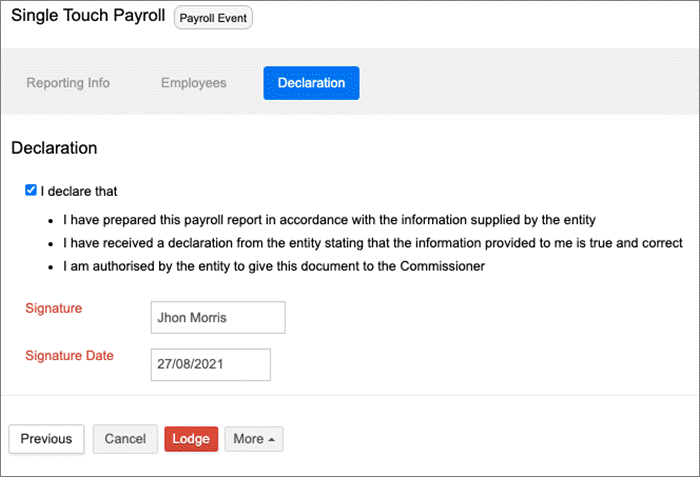The width and height of the screenshot is (700, 477).
Task: Click the 'authorised by the entity' statement
Action: pos(274,266)
